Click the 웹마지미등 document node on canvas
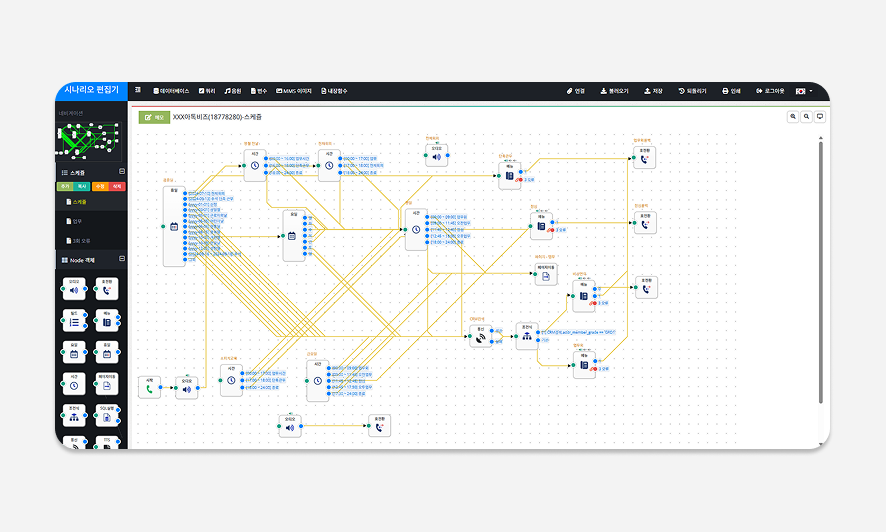 545,276
